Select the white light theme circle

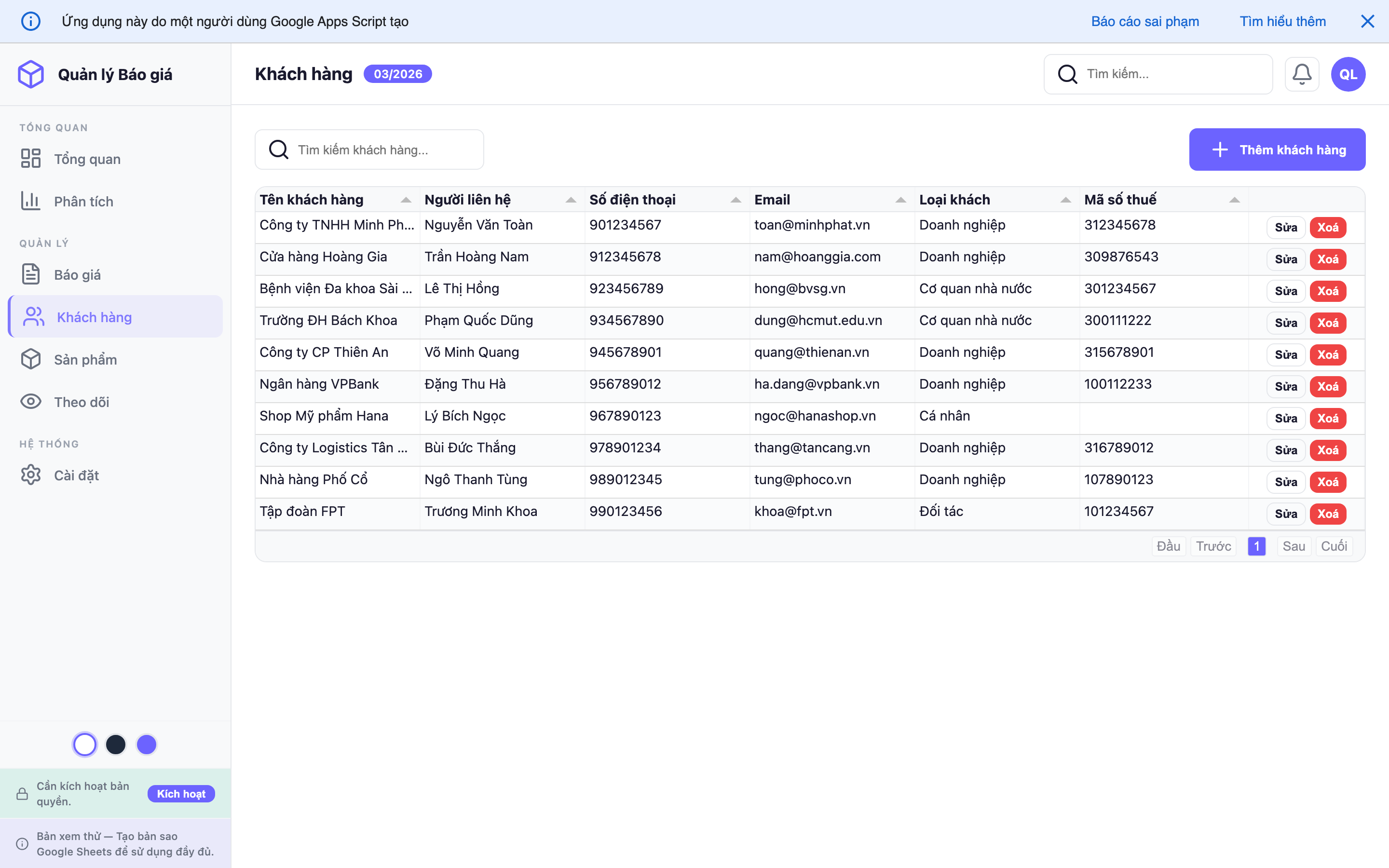[85, 745]
